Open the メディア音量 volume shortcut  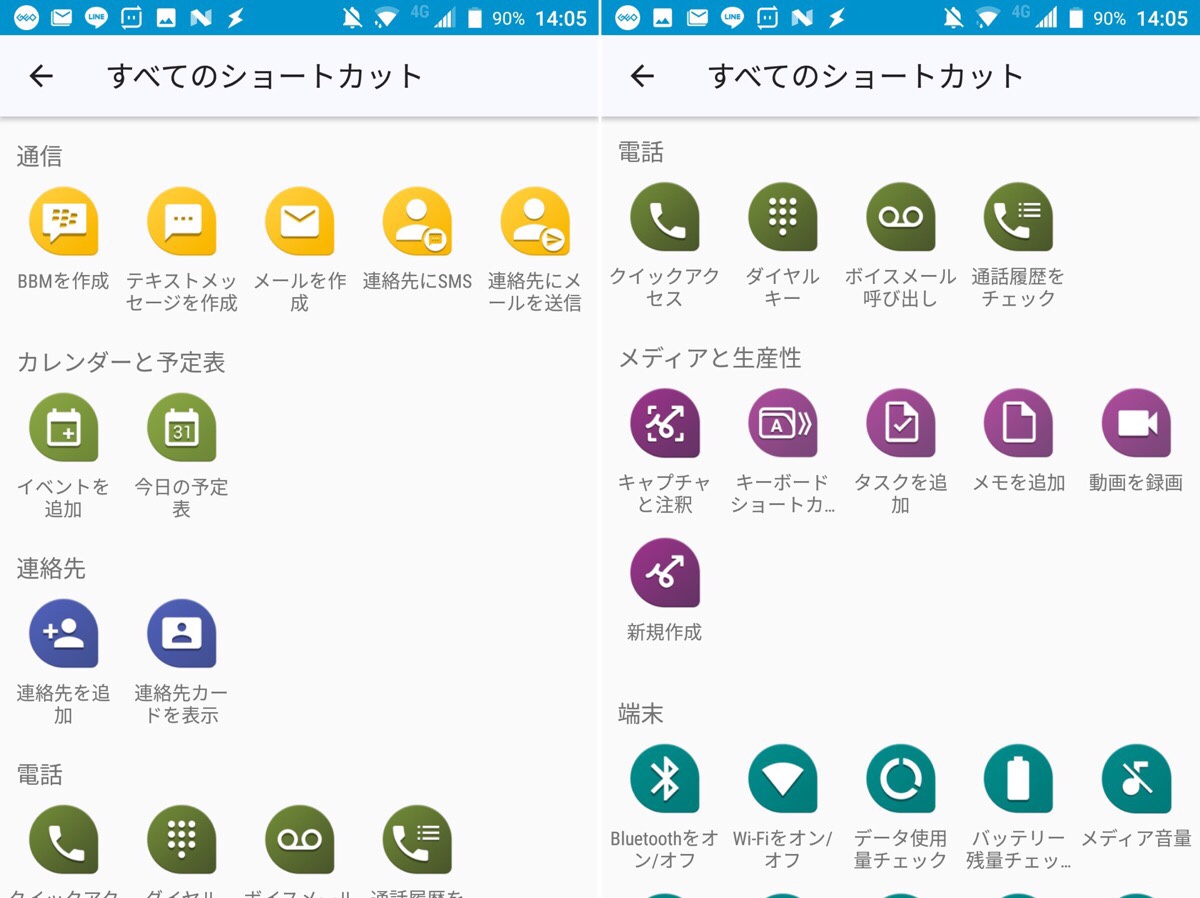click(x=1136, y=779)
